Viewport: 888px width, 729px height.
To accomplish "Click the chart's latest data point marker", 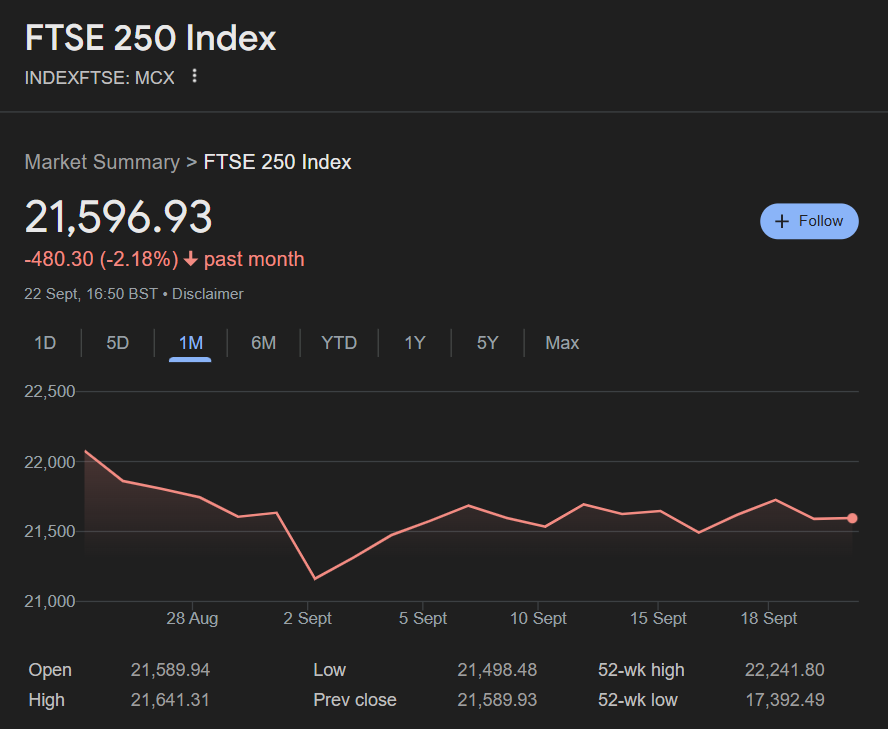I will point(852,518).
